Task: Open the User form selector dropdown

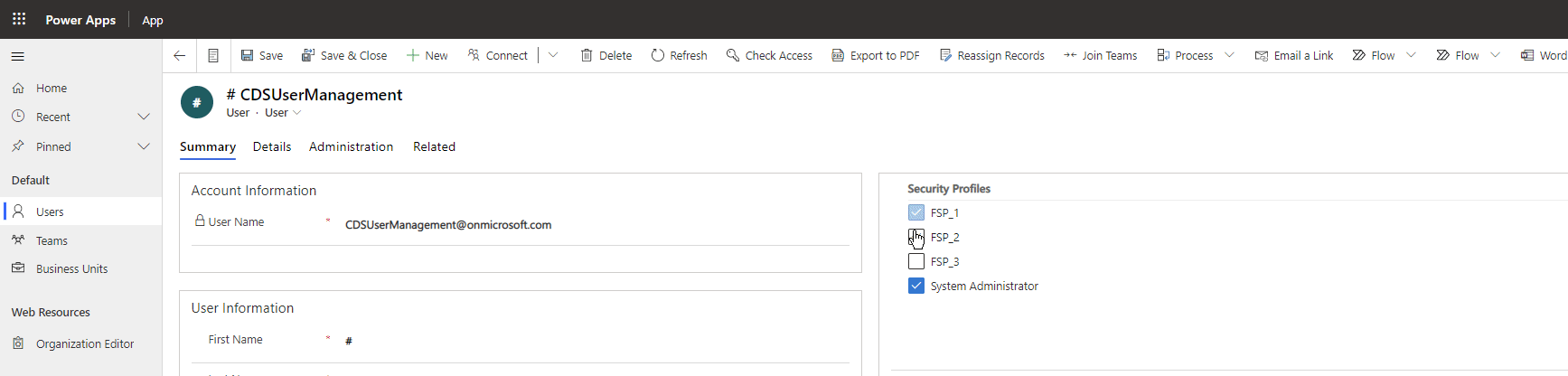Action: coord(283,113)
